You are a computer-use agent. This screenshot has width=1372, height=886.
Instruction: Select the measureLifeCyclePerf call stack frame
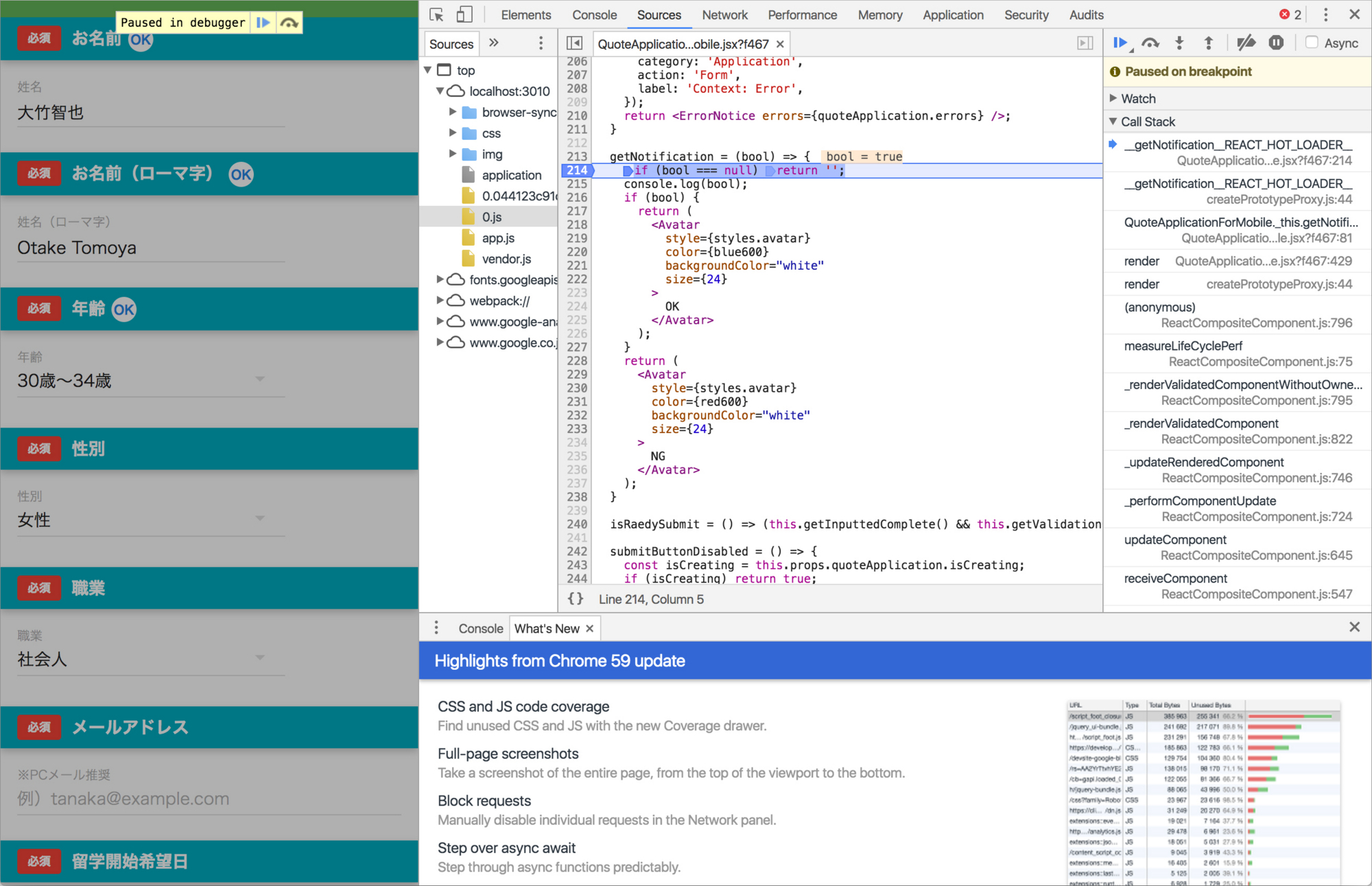coord(1237,354)
